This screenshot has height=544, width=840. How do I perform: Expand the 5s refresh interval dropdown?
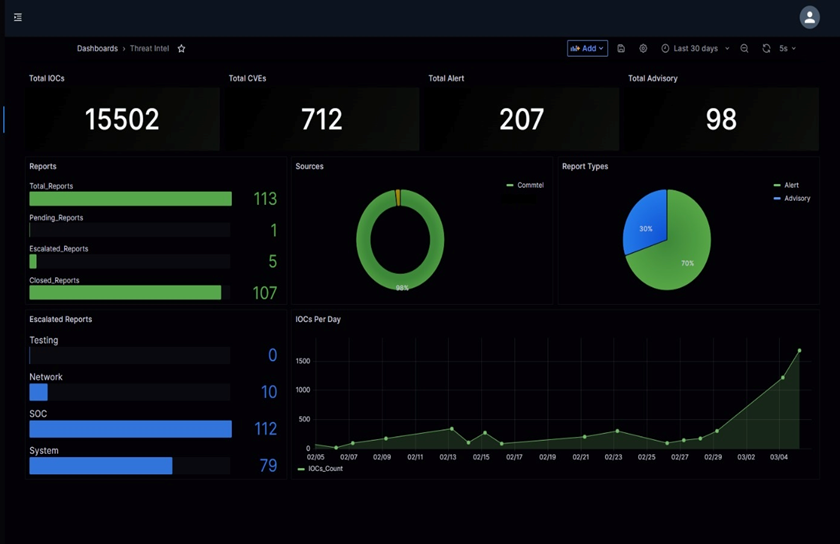coord(788,48)
